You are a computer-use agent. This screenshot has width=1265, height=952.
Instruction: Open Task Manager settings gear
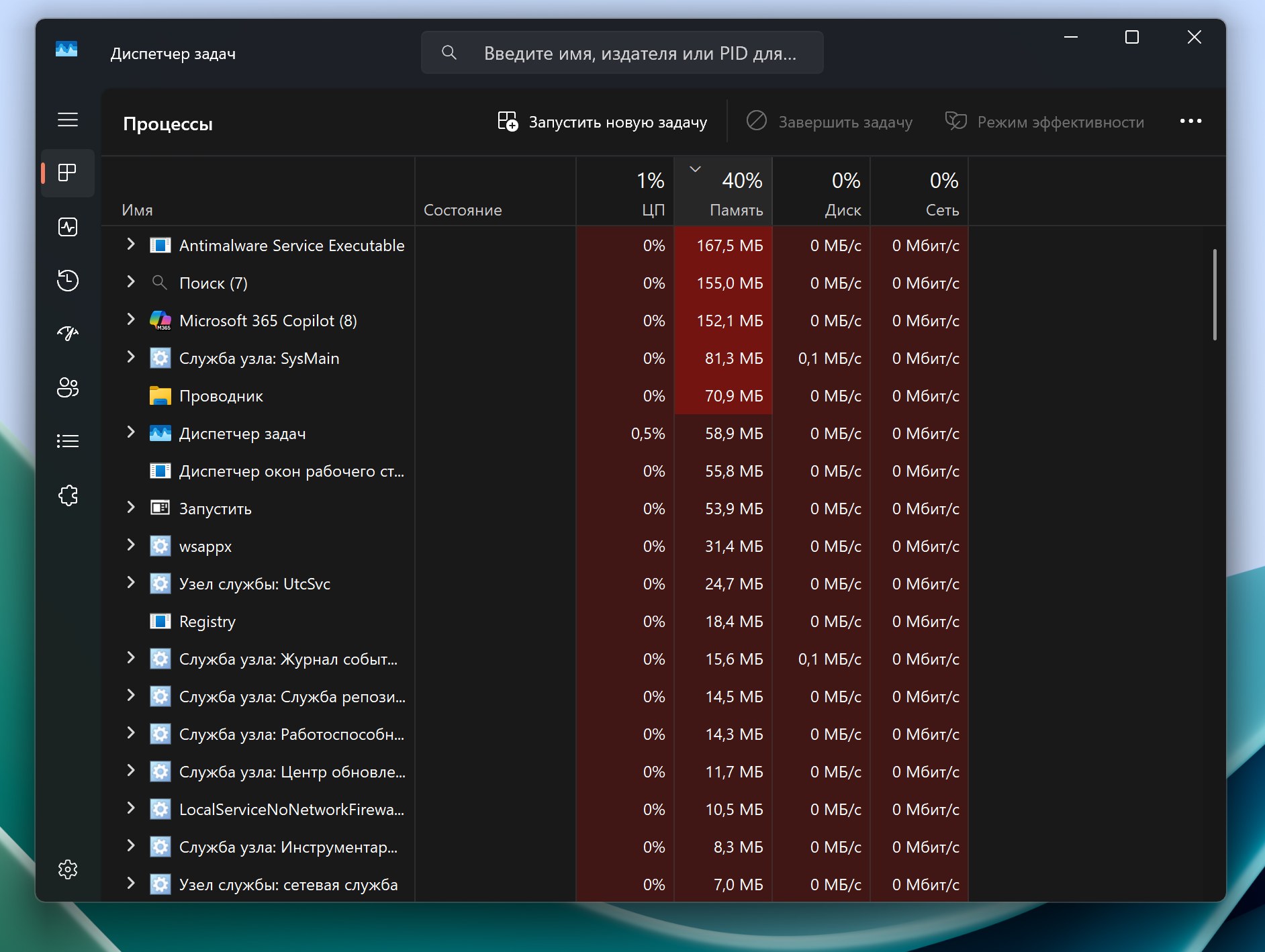[x=68, y=869]
